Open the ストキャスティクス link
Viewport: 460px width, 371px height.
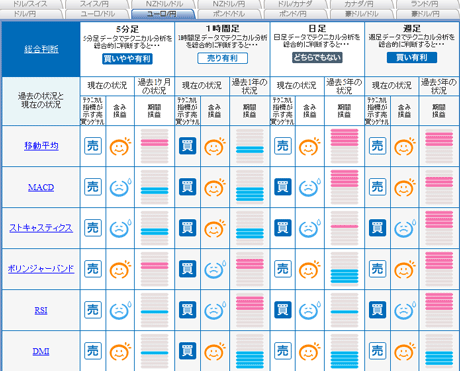[41, 228]
